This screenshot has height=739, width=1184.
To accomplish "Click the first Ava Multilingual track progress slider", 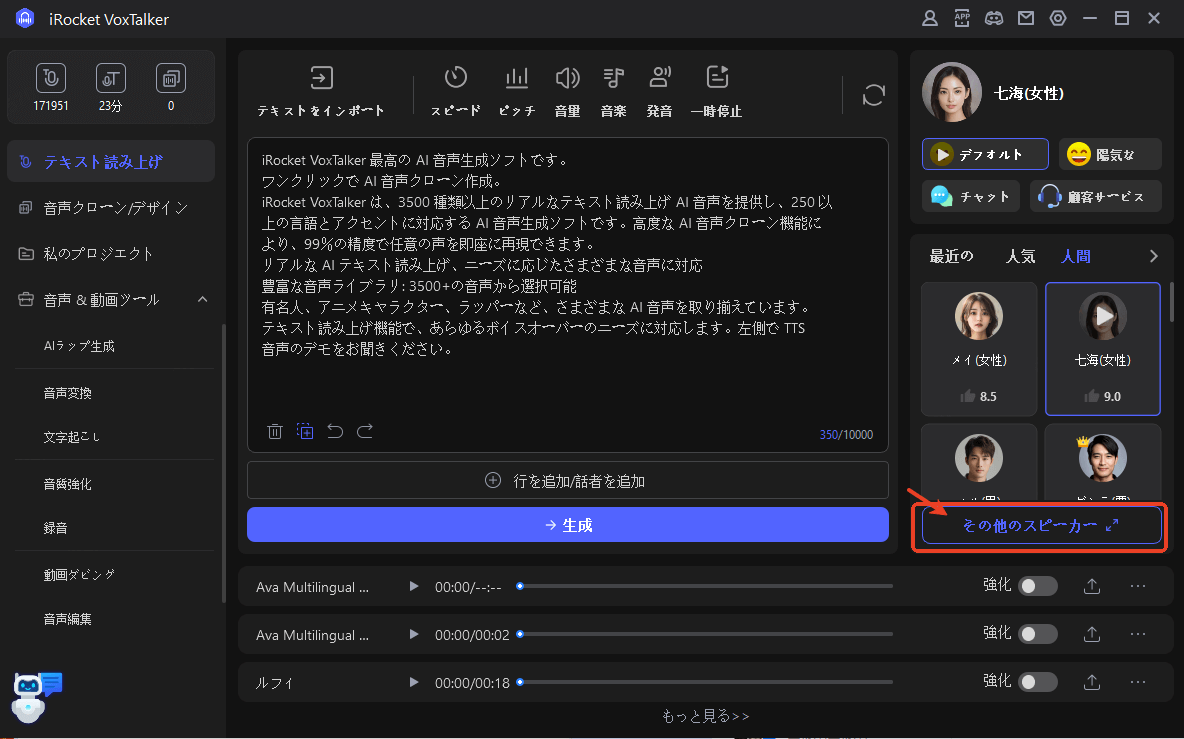I will (706, 586).
